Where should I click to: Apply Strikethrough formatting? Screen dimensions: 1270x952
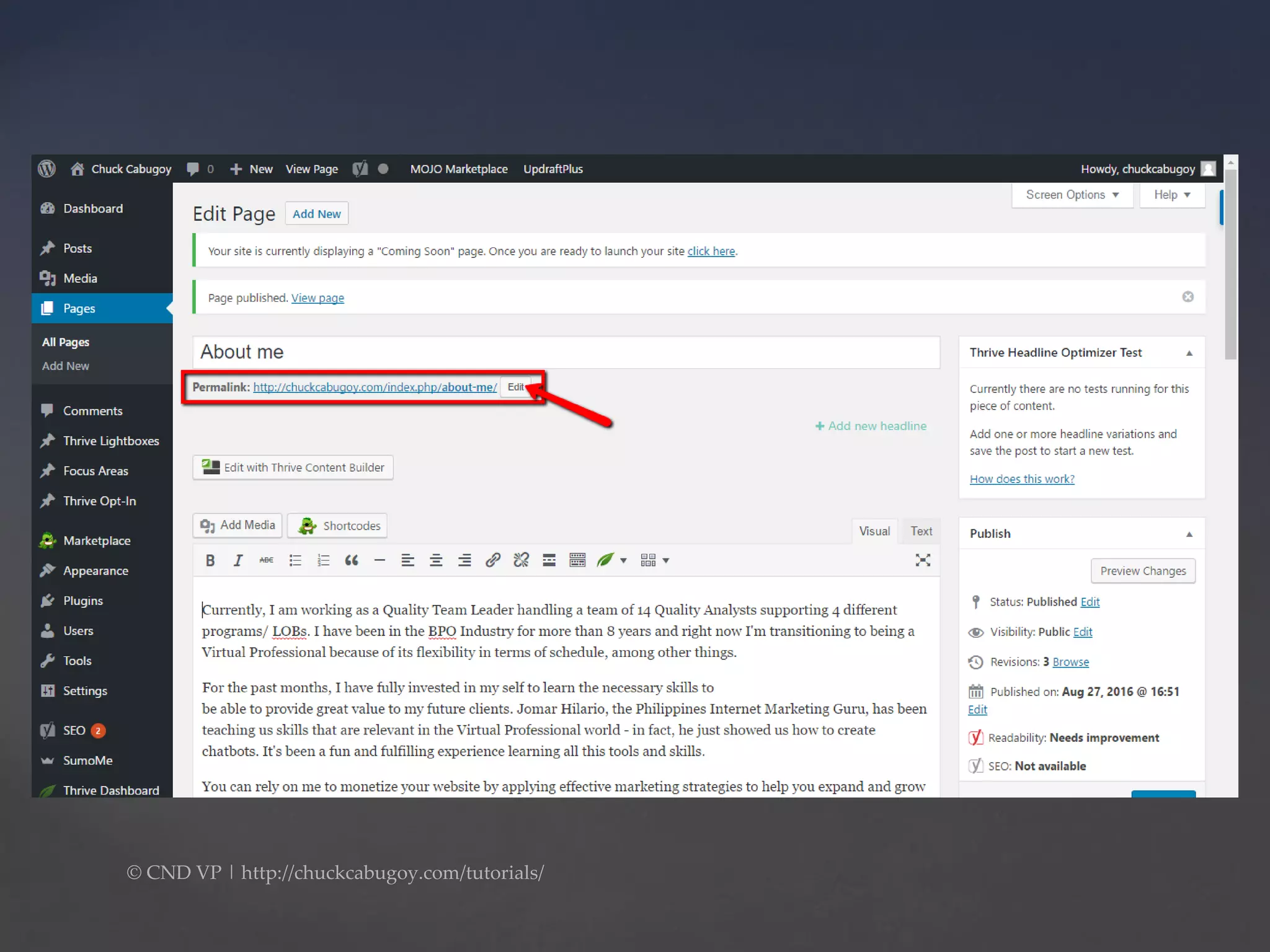click(x=267, y=560)
